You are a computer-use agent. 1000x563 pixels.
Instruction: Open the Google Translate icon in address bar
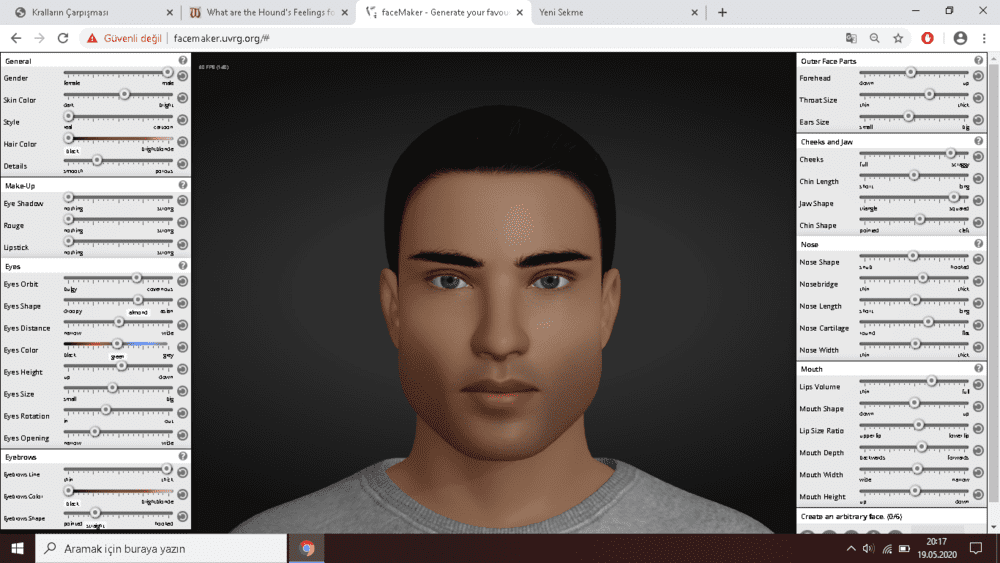[851, 38]
